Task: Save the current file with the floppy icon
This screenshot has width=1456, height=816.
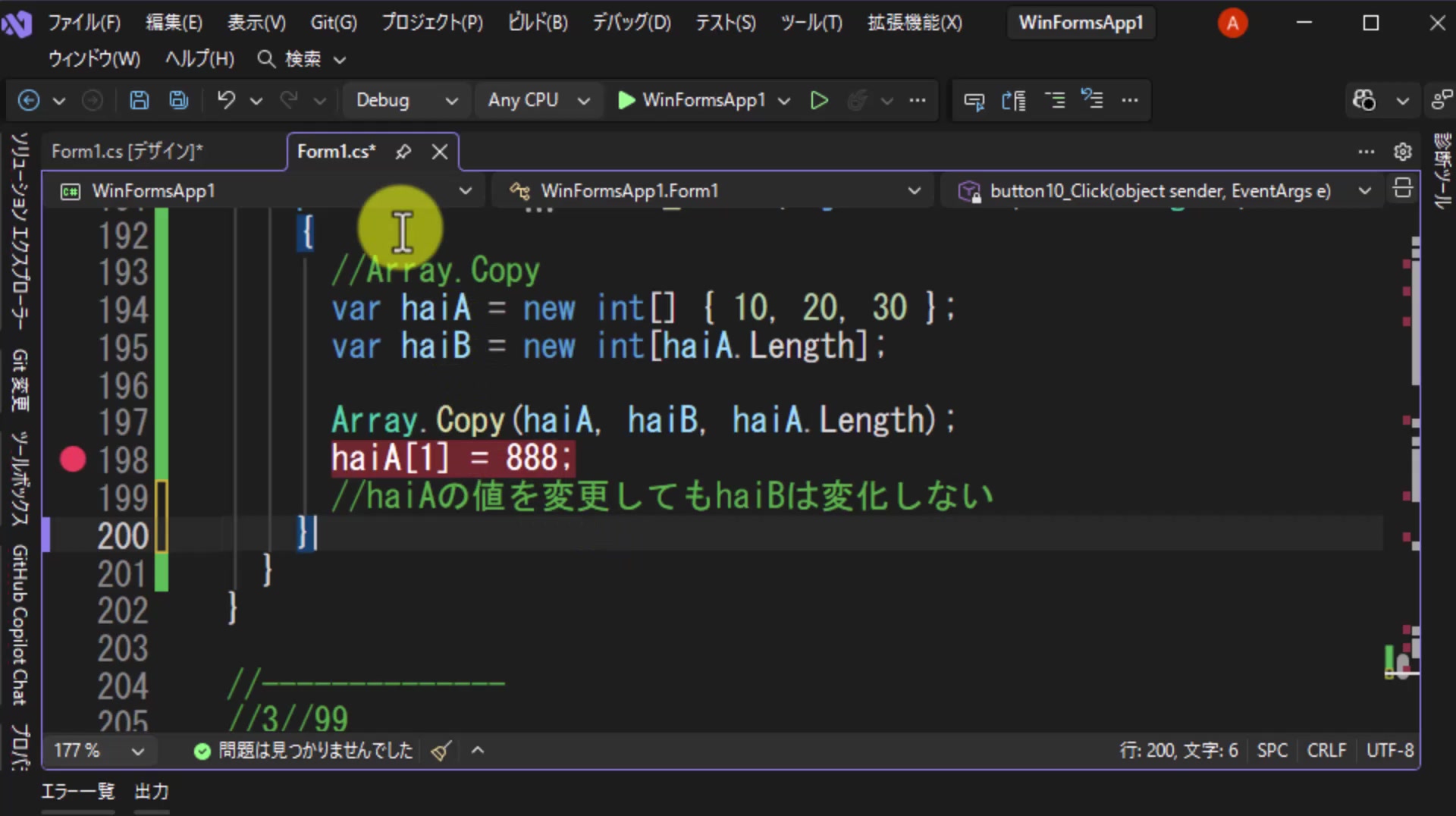Action: coord(139,100)
